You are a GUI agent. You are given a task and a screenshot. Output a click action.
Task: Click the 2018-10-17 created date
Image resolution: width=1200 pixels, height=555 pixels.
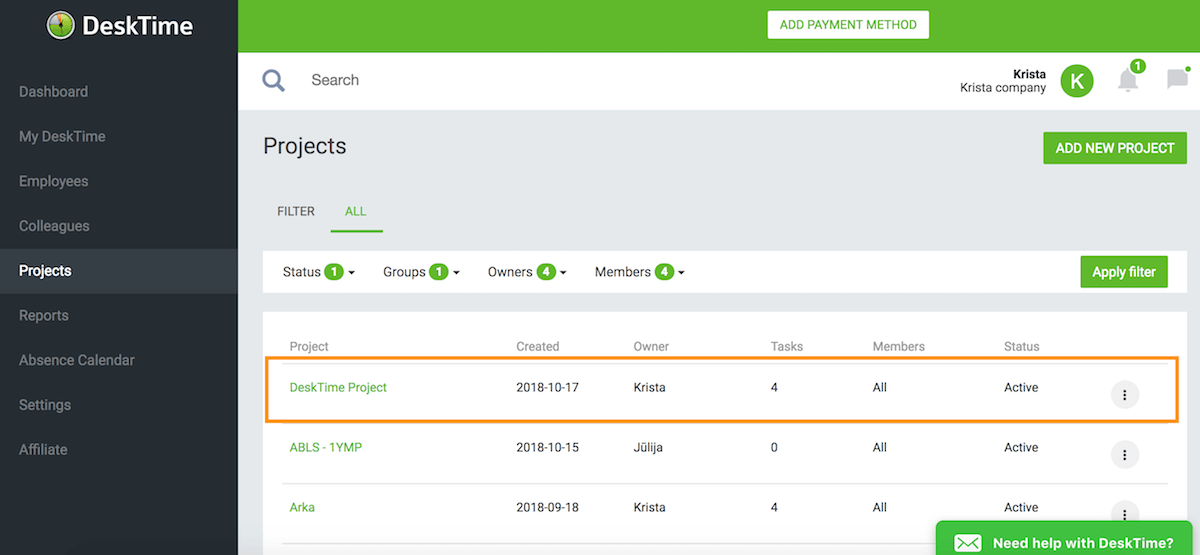pos(547,388)
